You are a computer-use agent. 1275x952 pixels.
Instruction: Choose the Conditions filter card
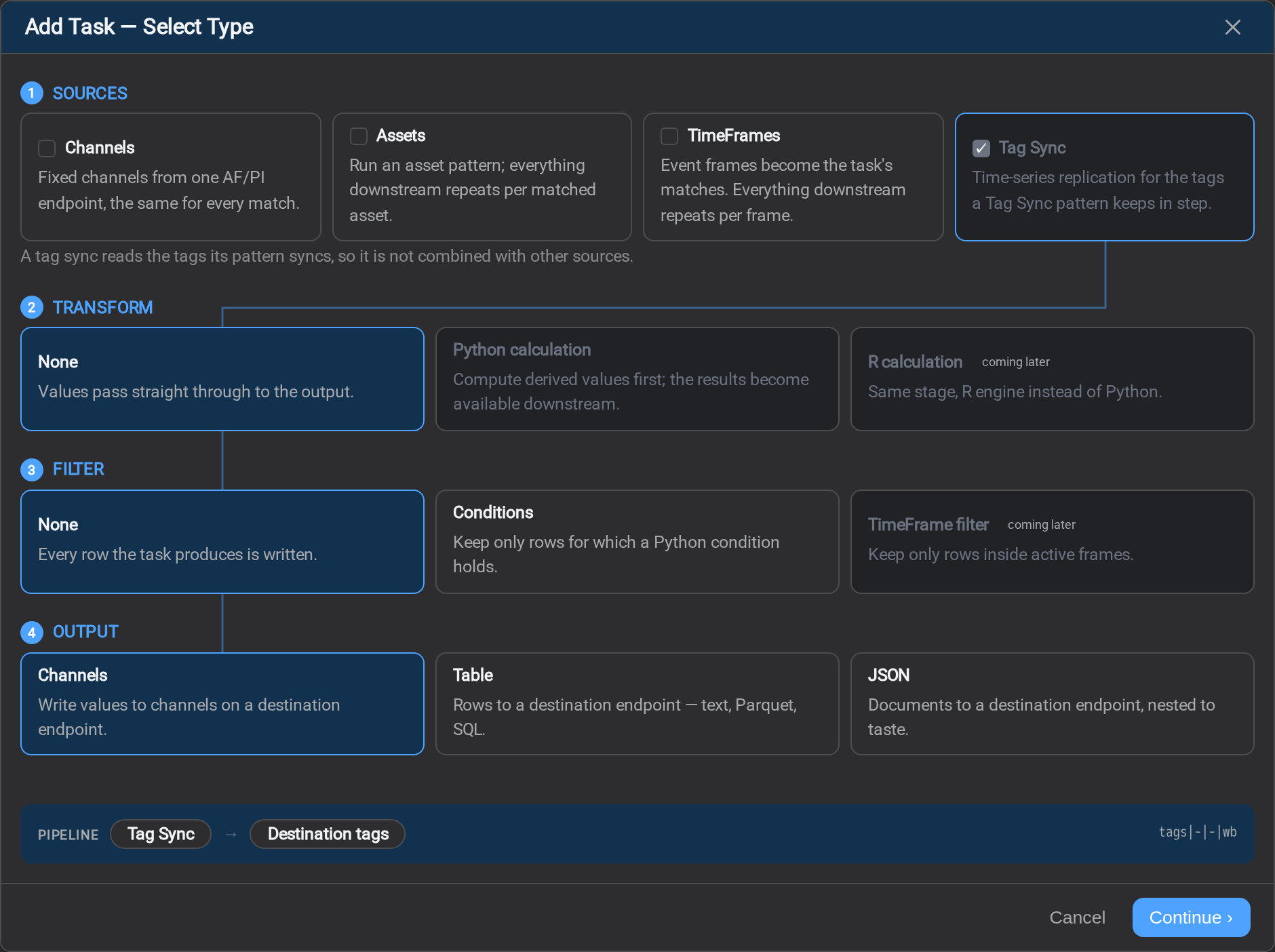click(x=637, y=542)
